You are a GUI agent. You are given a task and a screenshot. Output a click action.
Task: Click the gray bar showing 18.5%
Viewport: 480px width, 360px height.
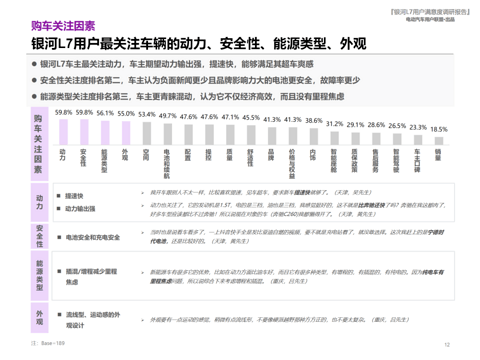439,141
